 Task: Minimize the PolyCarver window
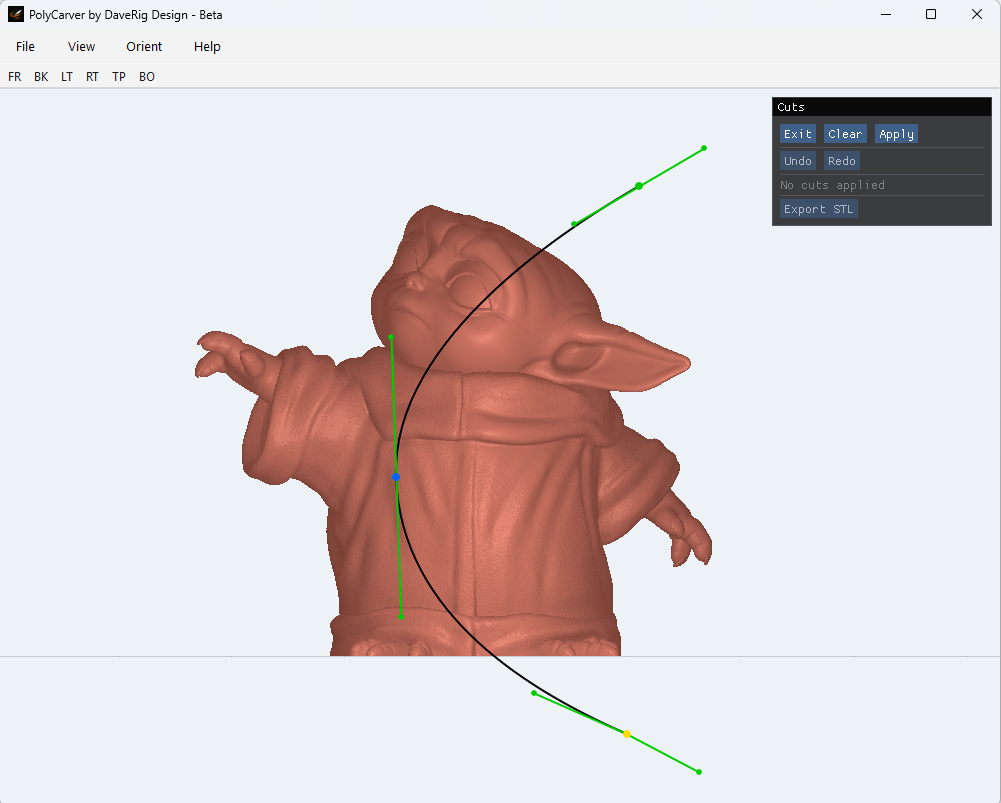point(885,14)
